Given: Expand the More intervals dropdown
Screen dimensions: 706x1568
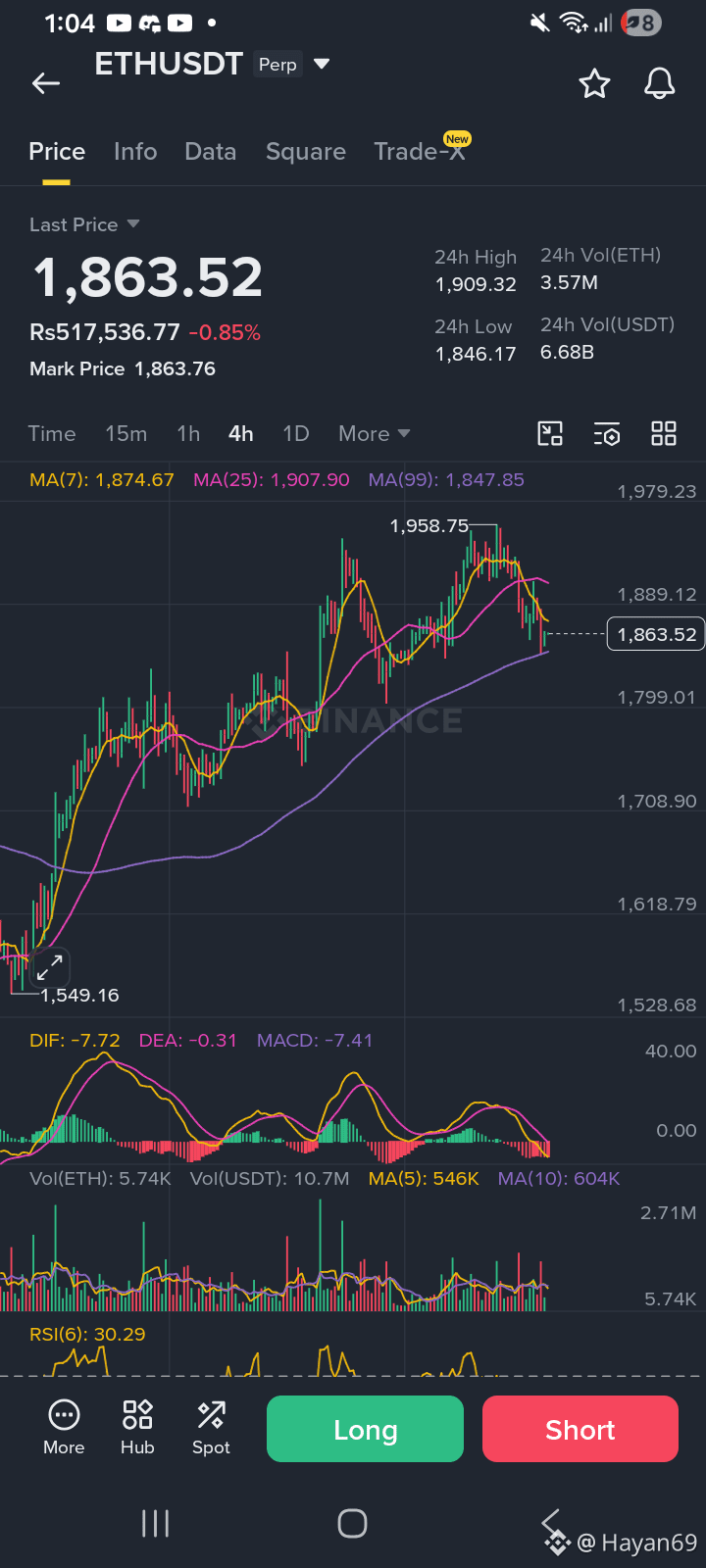Looking at the screenshot, I should 374,433.
